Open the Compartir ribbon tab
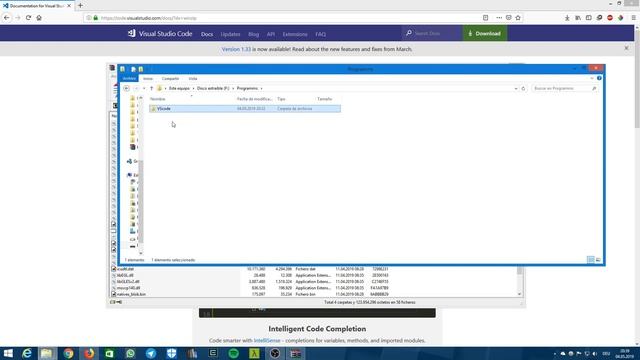This screenshot has width=640, height=360. (170, 78)
